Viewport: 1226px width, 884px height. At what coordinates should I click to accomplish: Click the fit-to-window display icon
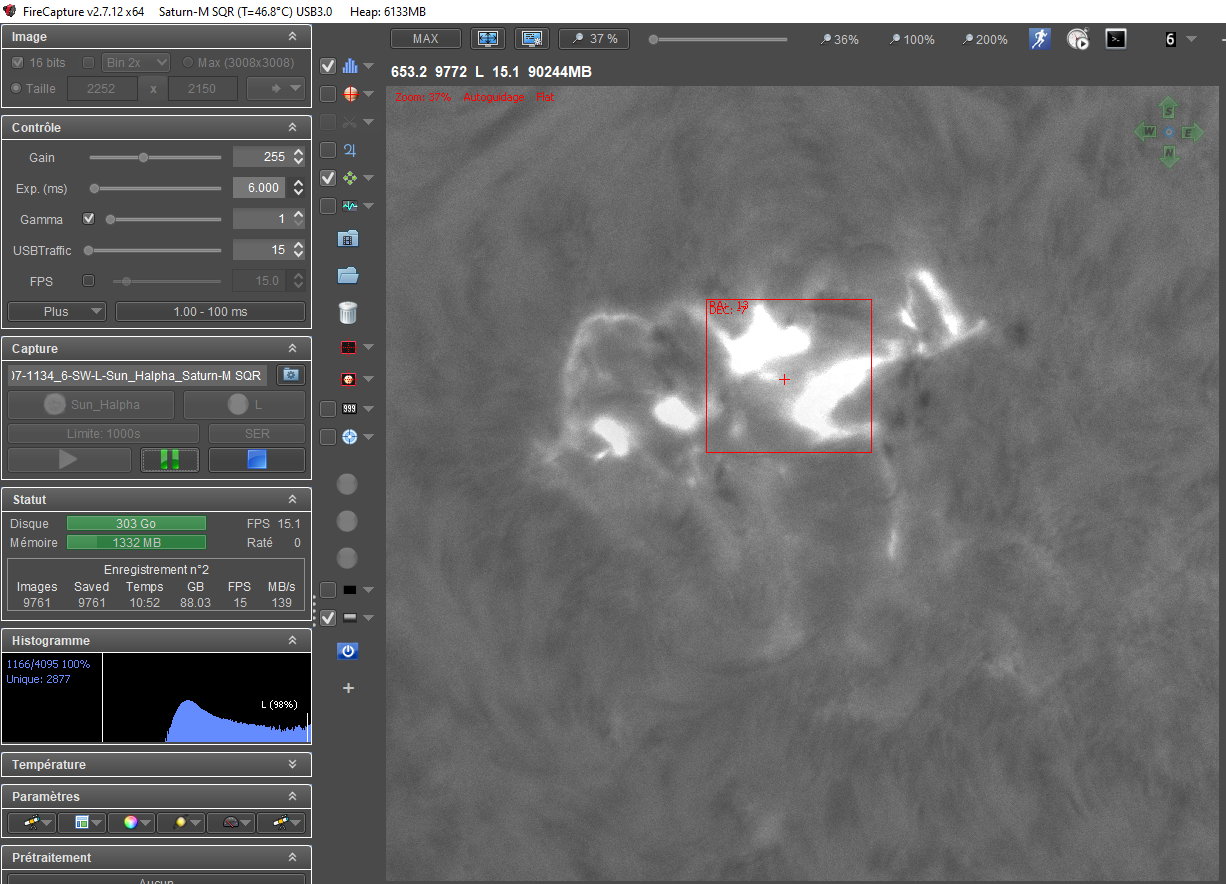tap(488, 39)
